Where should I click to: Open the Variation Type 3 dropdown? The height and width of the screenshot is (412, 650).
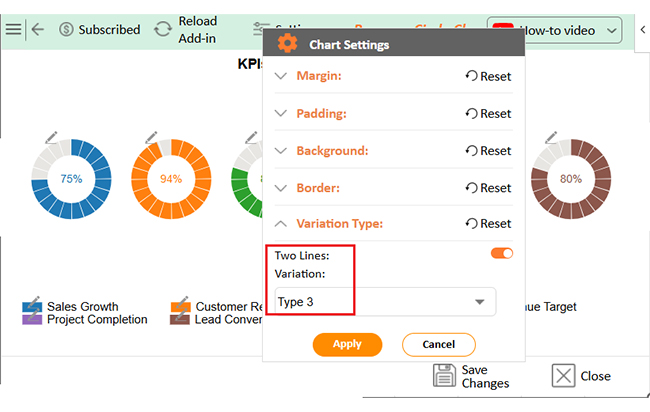click(385, 302)
